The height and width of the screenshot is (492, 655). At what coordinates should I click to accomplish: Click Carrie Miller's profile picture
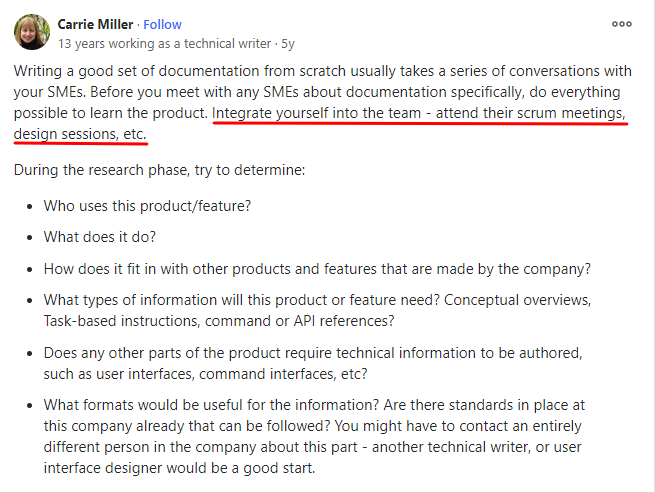pos(32,32)
